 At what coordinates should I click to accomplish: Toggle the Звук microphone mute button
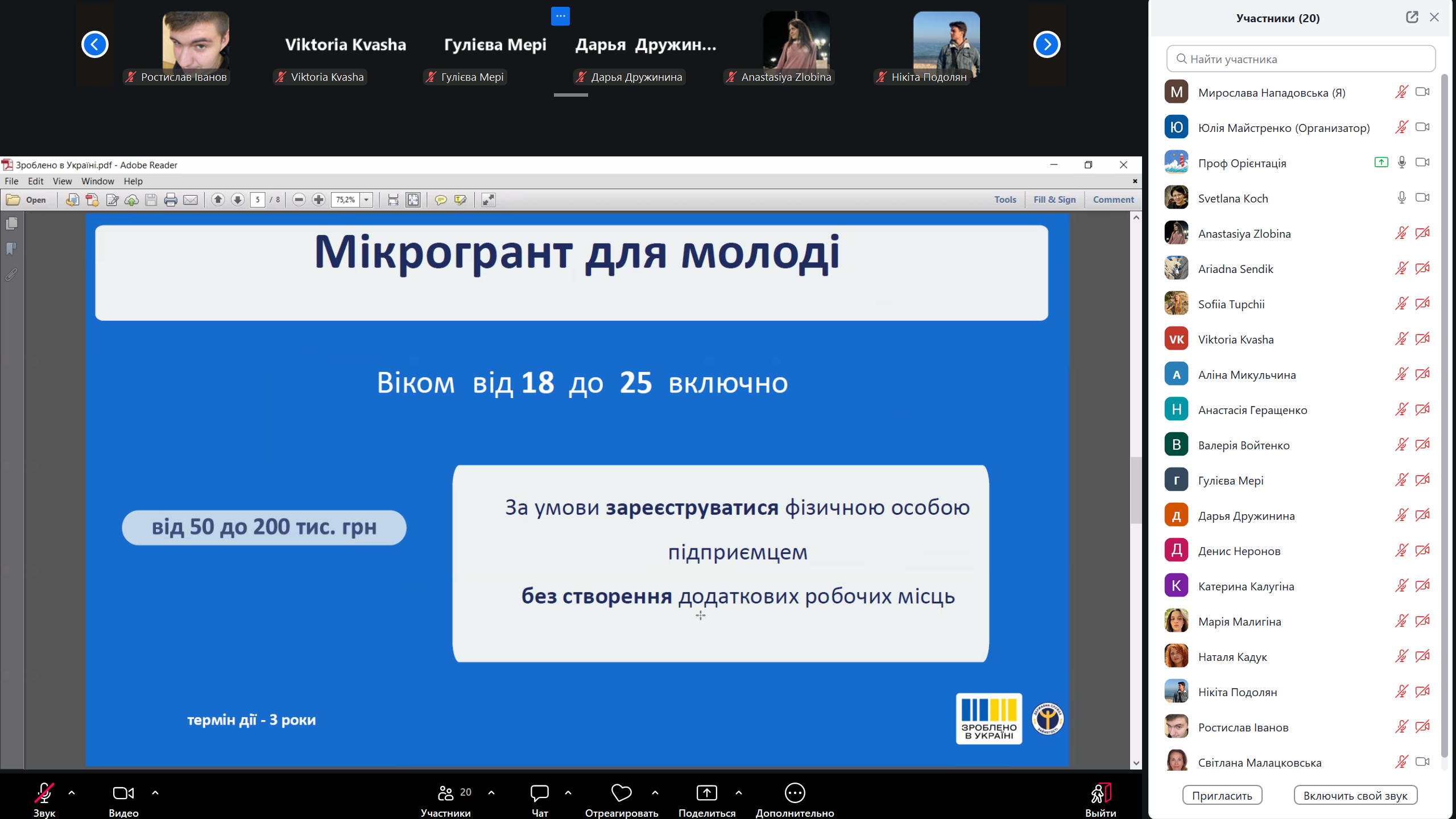coord(44,793)
